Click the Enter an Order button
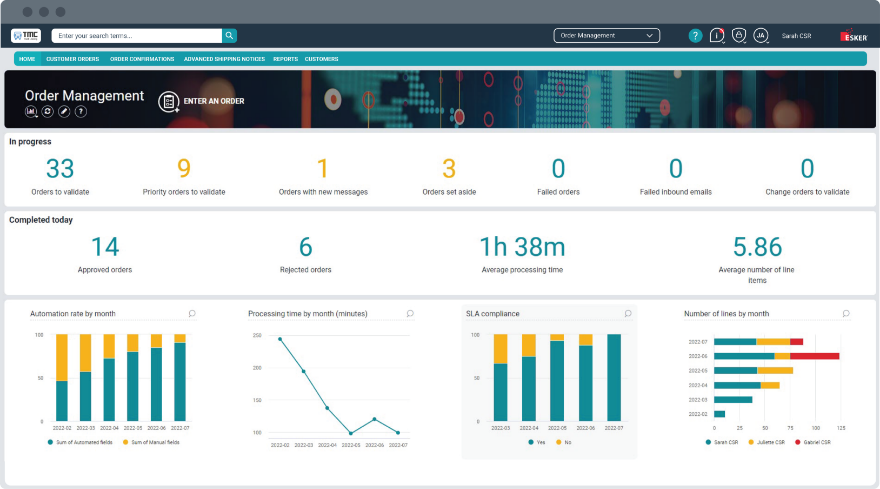Viewport: 880px width, 489px height. [201, 101]
